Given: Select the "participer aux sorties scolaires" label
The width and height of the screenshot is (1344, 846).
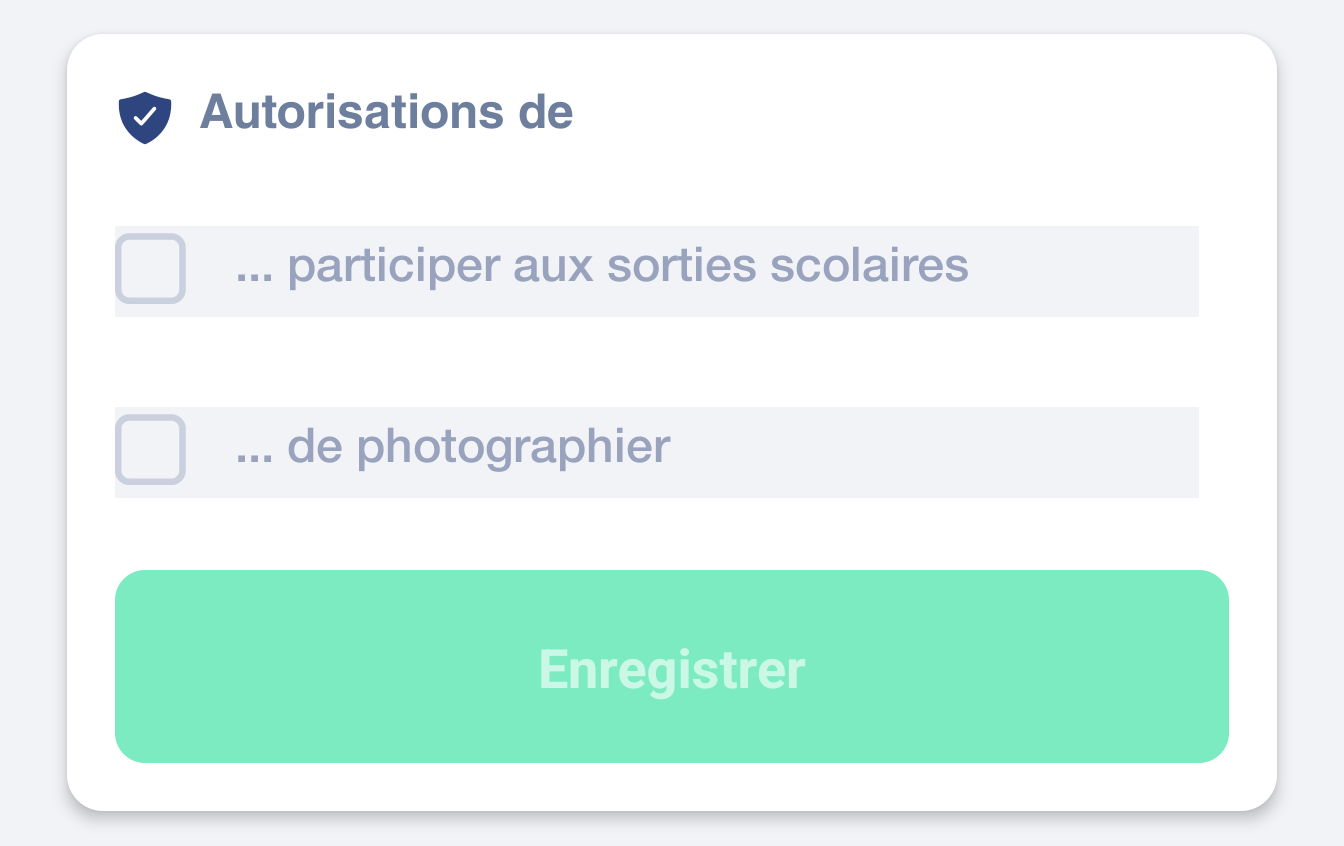Looking at the screenshot, I should pyautogui.click(x=602, y=267).
